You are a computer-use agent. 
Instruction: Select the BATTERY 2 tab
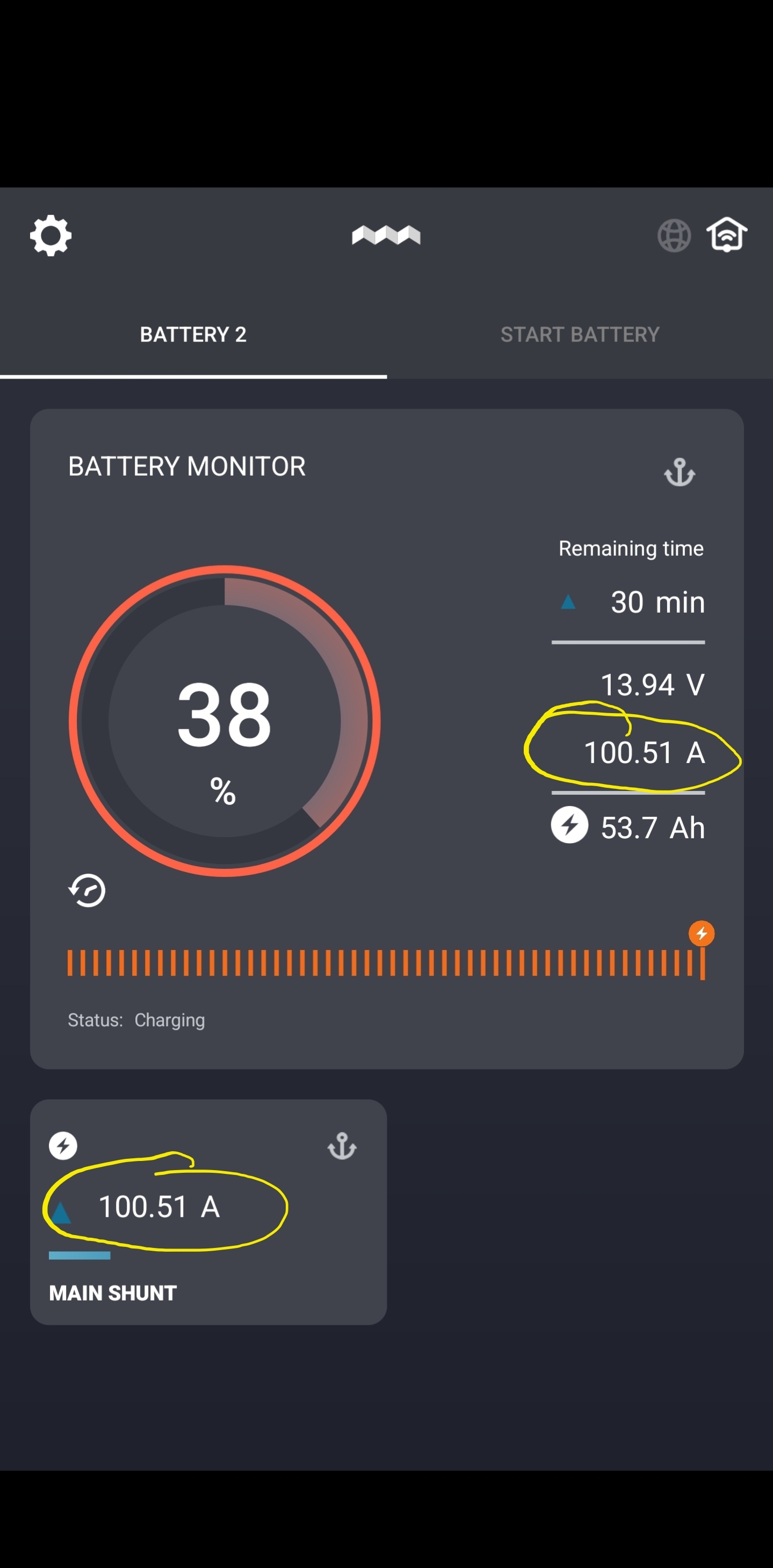[193, 334]
